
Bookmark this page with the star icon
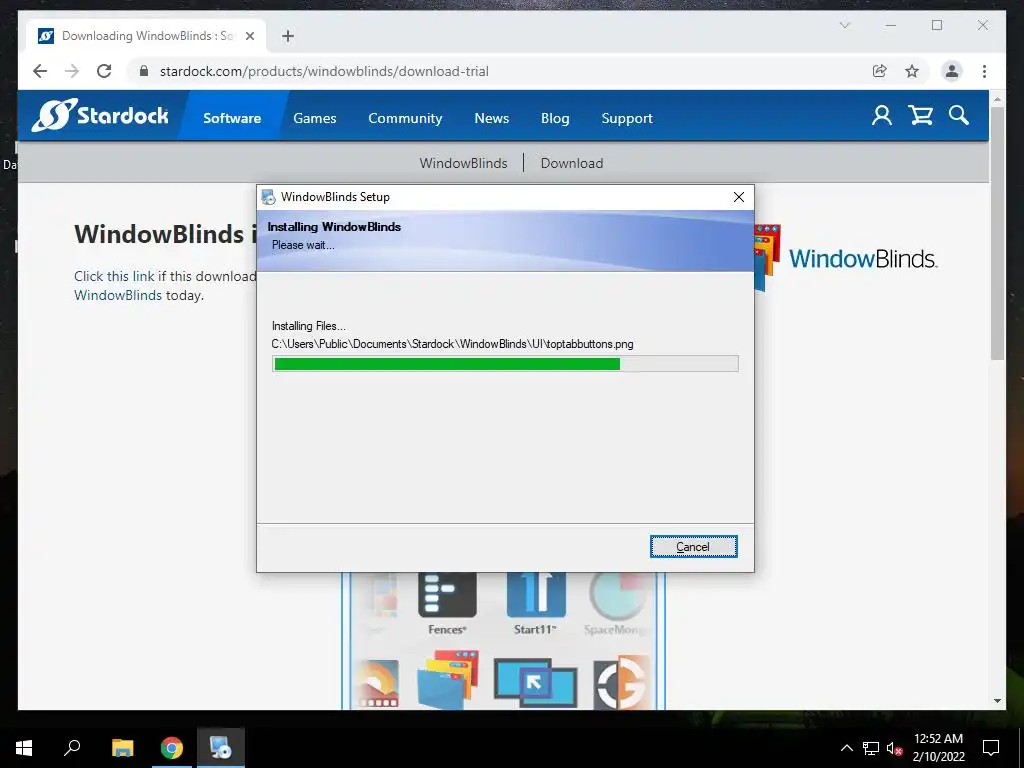tap(912, 71)
